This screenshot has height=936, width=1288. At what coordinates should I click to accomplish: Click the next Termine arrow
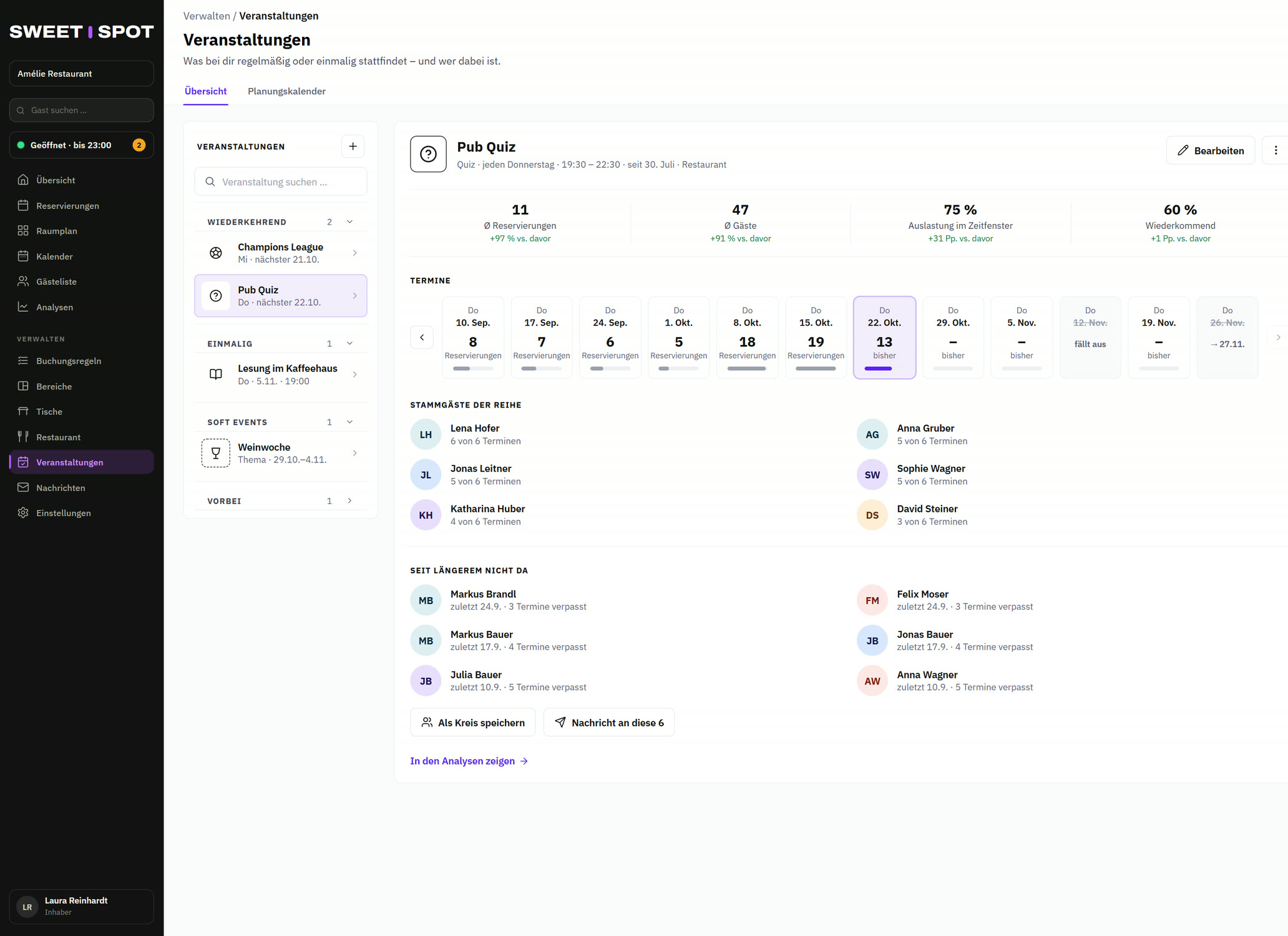(x=1278, y=338)
